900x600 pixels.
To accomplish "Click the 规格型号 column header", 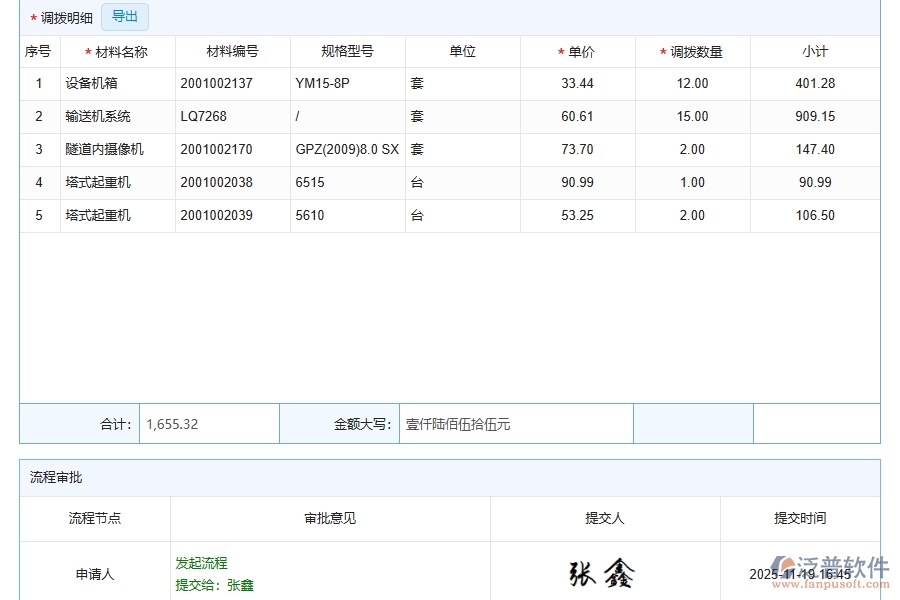I will 345,51.
